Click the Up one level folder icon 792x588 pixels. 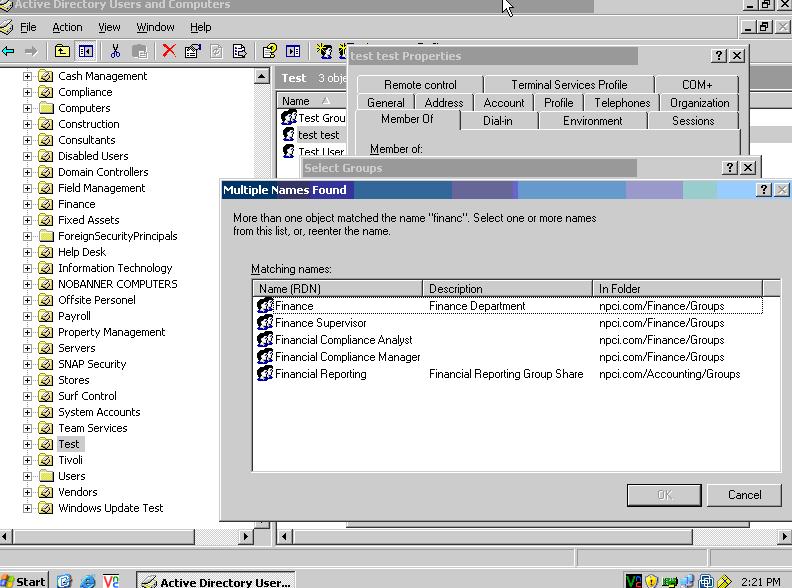[x=62, y=52]
